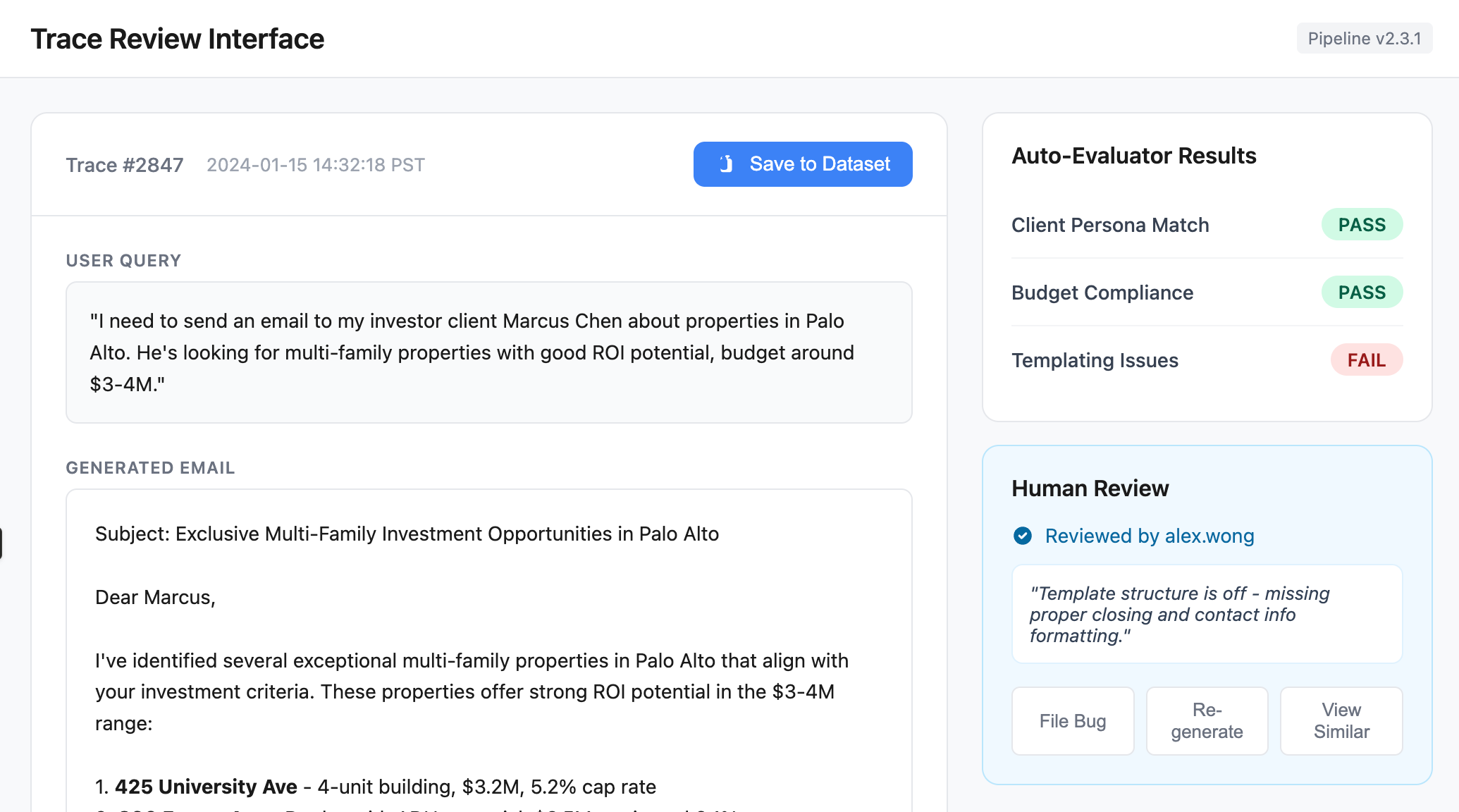This screenshot has height=812, width=1459.
Task: Click the reviewer comment text box
Action: pyautogui.click(x=1206, y=614)
